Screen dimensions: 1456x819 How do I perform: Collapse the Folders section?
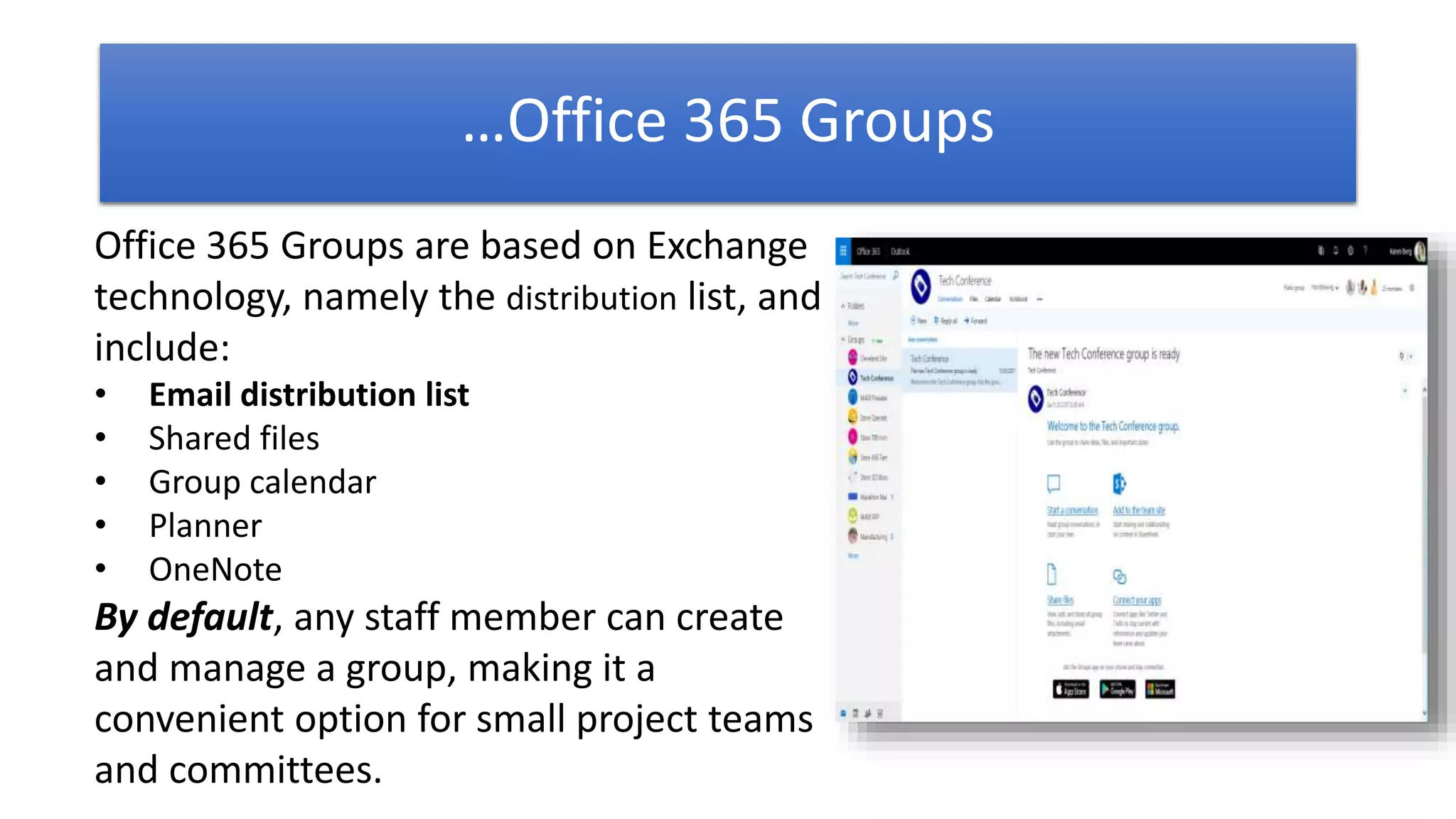844,306
